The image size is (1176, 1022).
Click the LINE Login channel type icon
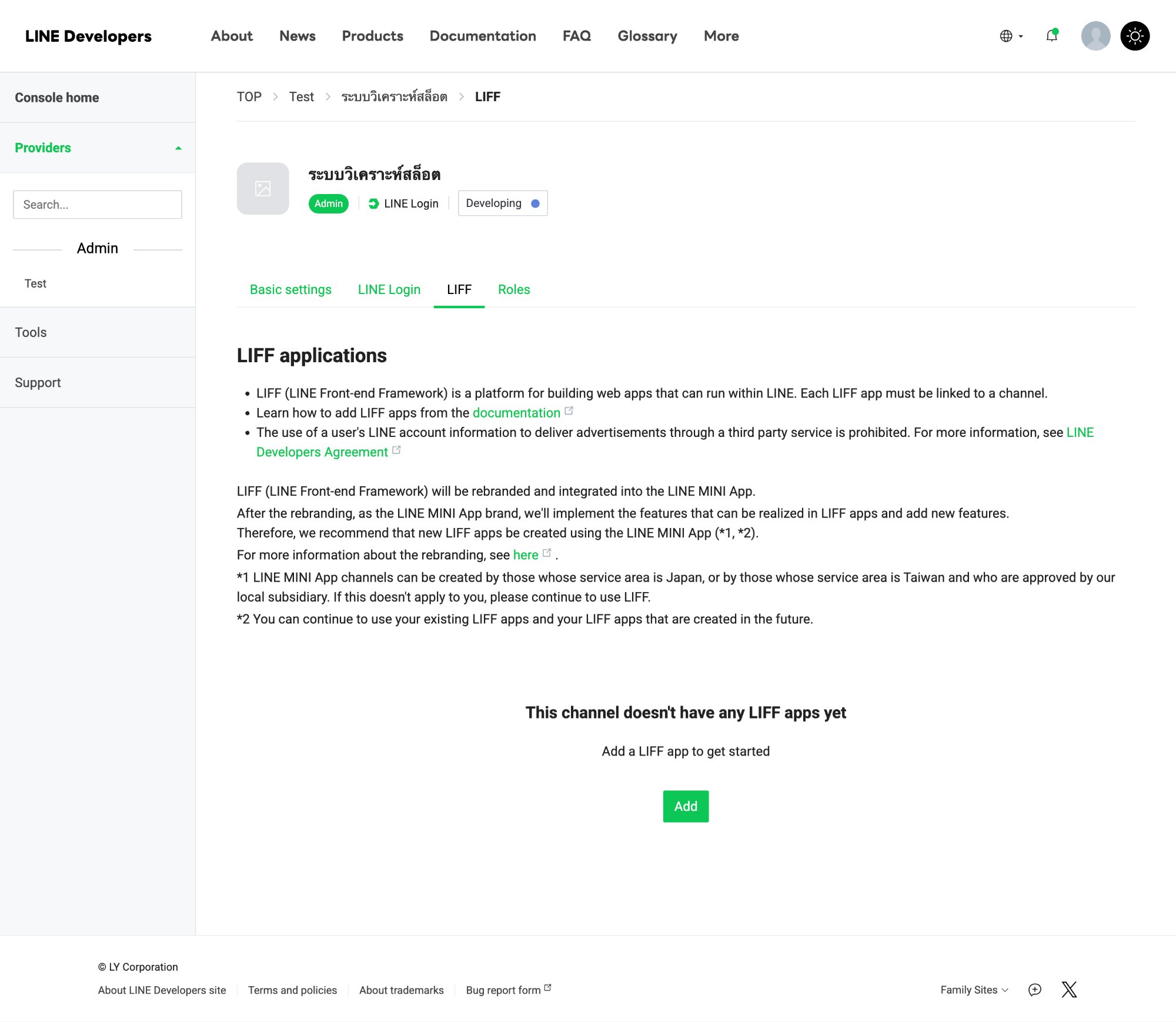373,203
